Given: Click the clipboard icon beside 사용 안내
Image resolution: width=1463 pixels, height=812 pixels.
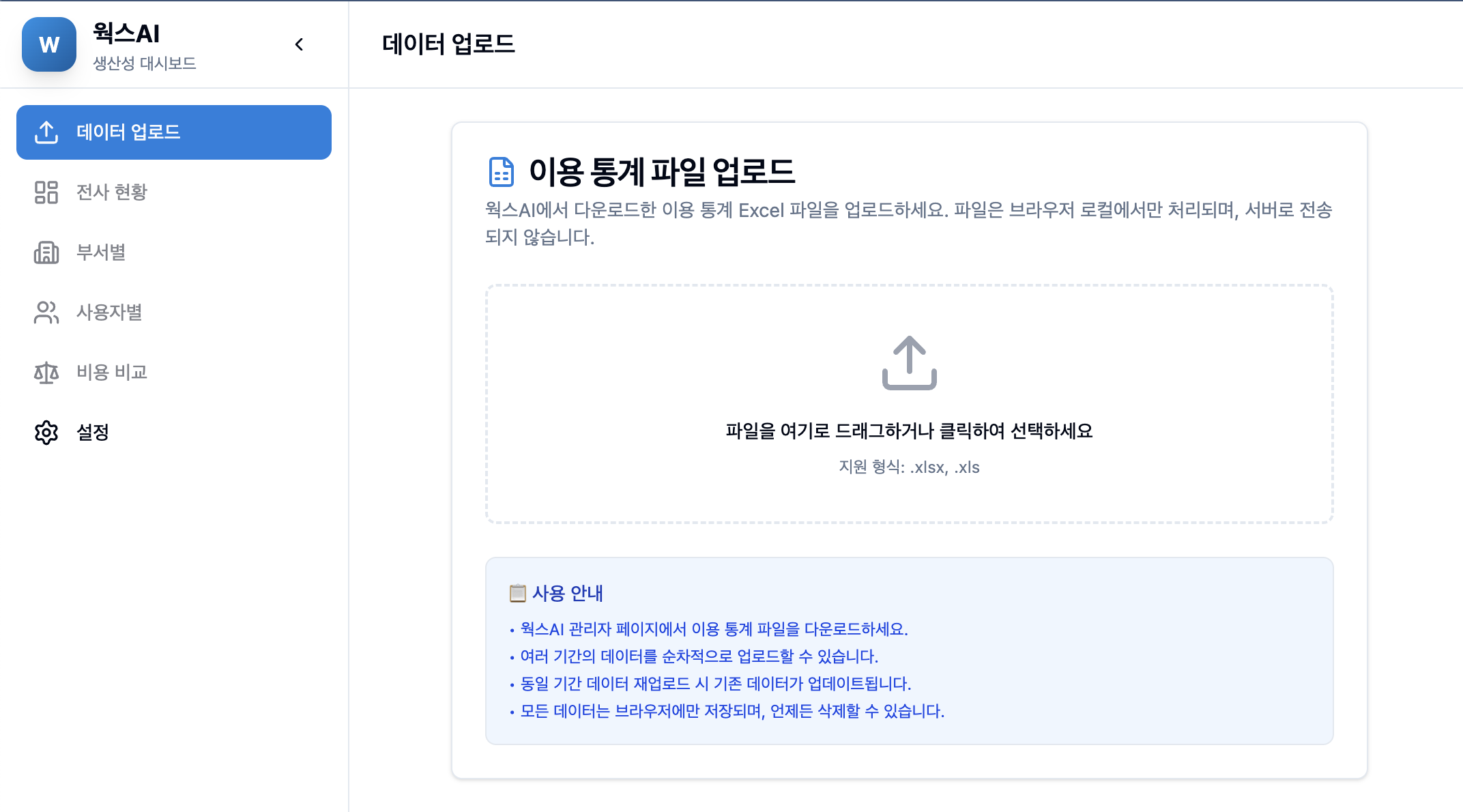Looking at the screenshot, I should point(518,594).
